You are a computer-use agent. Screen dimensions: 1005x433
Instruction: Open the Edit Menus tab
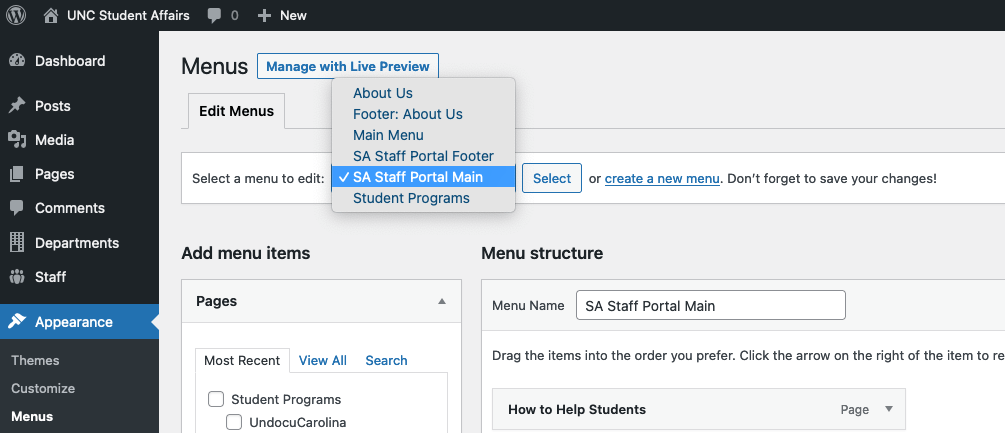(x=237, y=111)
